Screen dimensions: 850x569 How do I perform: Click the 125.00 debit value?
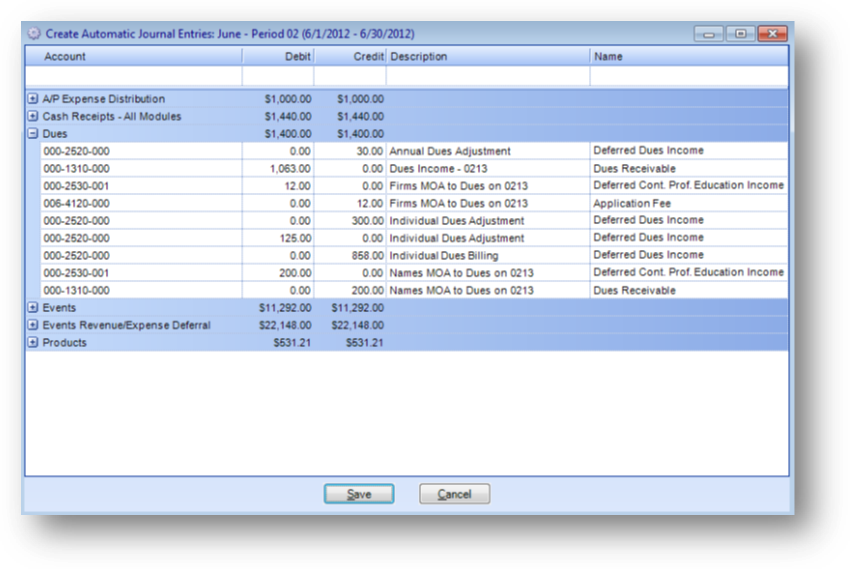click(x=295, y=238)
